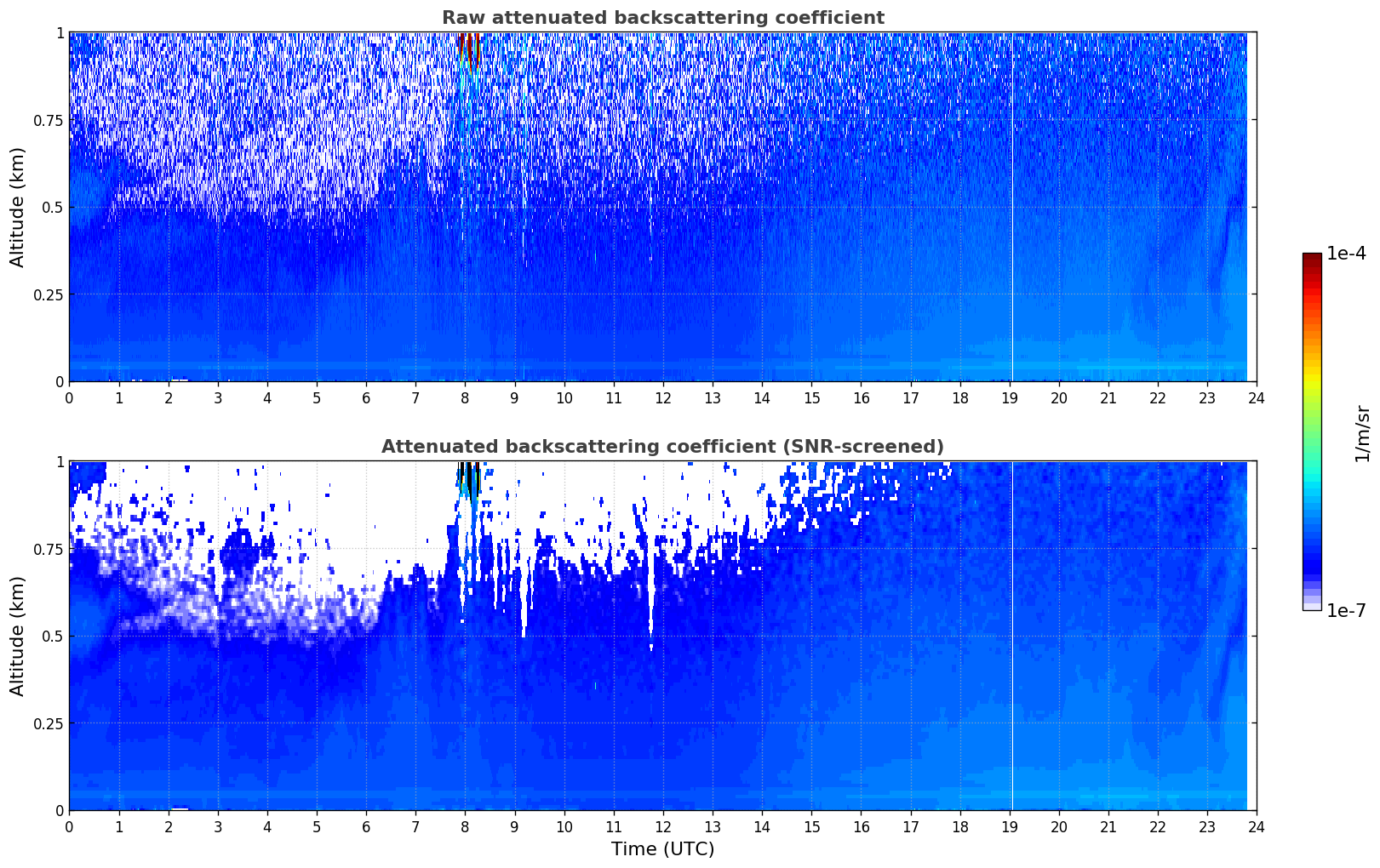1380x868 pixels.
Task: Click hour tick '8' under the Raw plot
Action: coord(465,397)
